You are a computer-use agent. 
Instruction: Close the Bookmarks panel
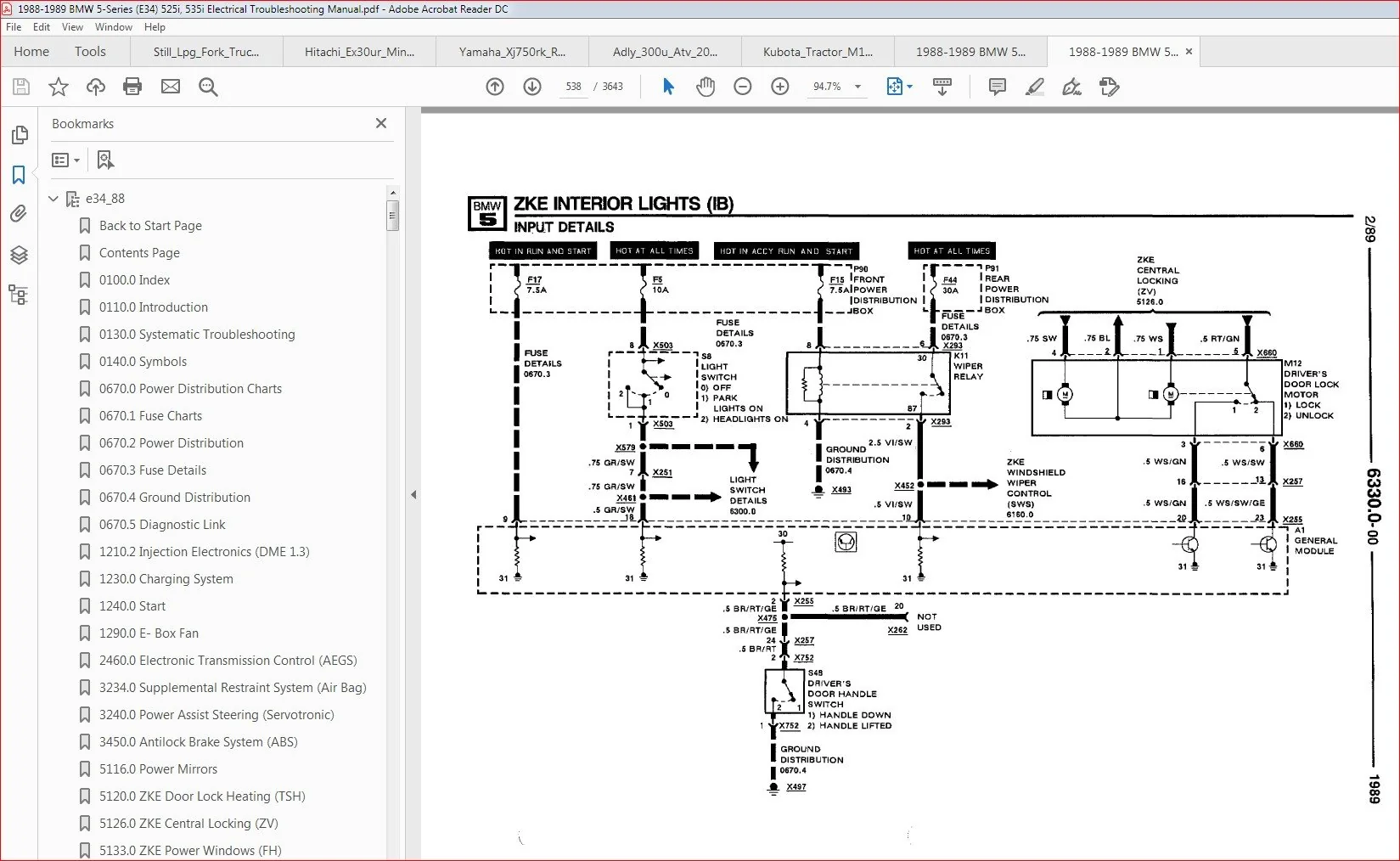(381, 123)
